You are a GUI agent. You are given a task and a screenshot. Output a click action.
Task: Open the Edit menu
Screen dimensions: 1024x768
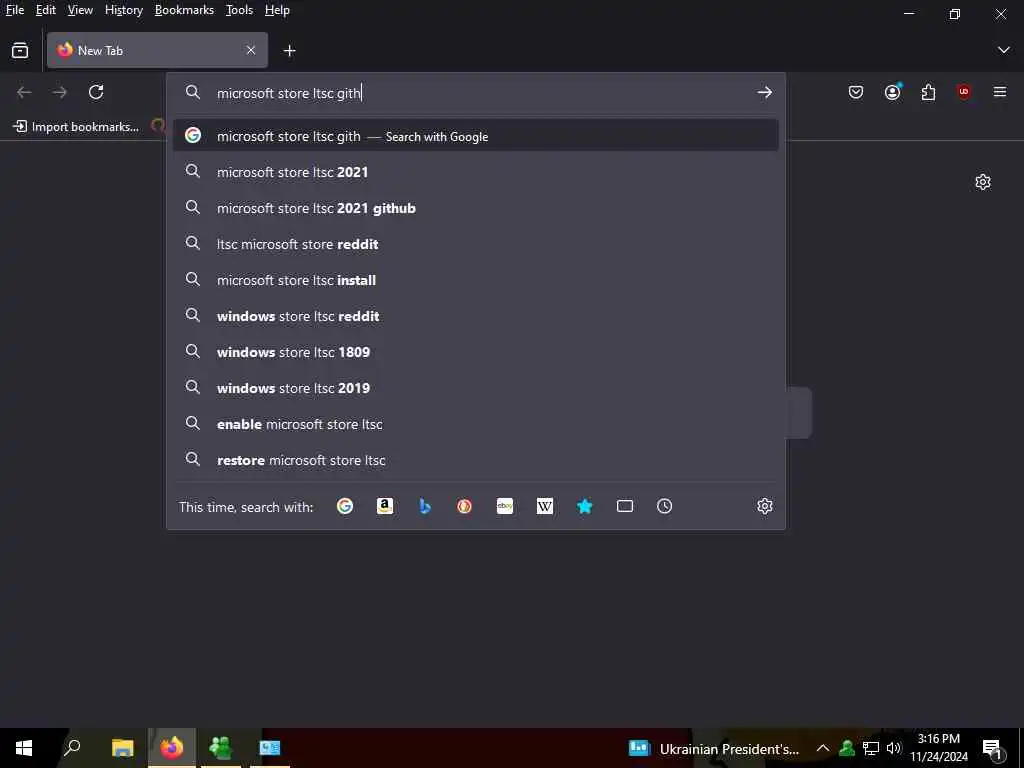(46, 10)
